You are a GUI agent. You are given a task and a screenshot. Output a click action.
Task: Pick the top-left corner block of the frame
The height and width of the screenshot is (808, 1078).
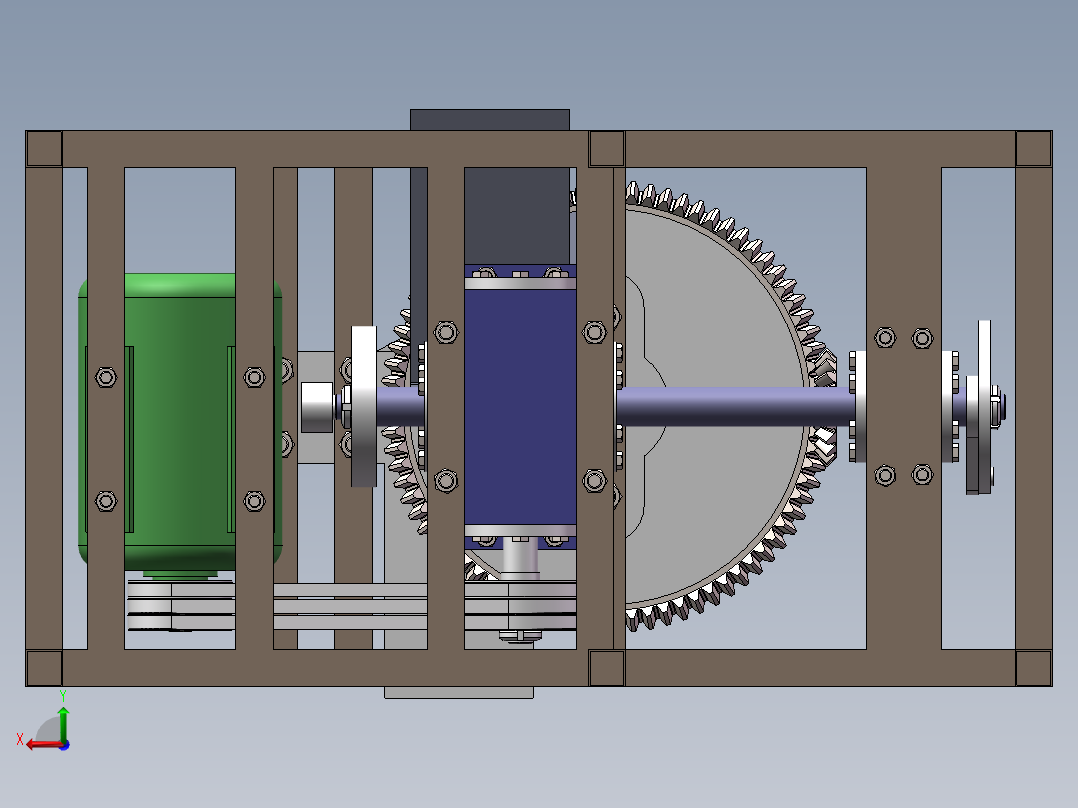pyautogui.click(x=44, y=149)
